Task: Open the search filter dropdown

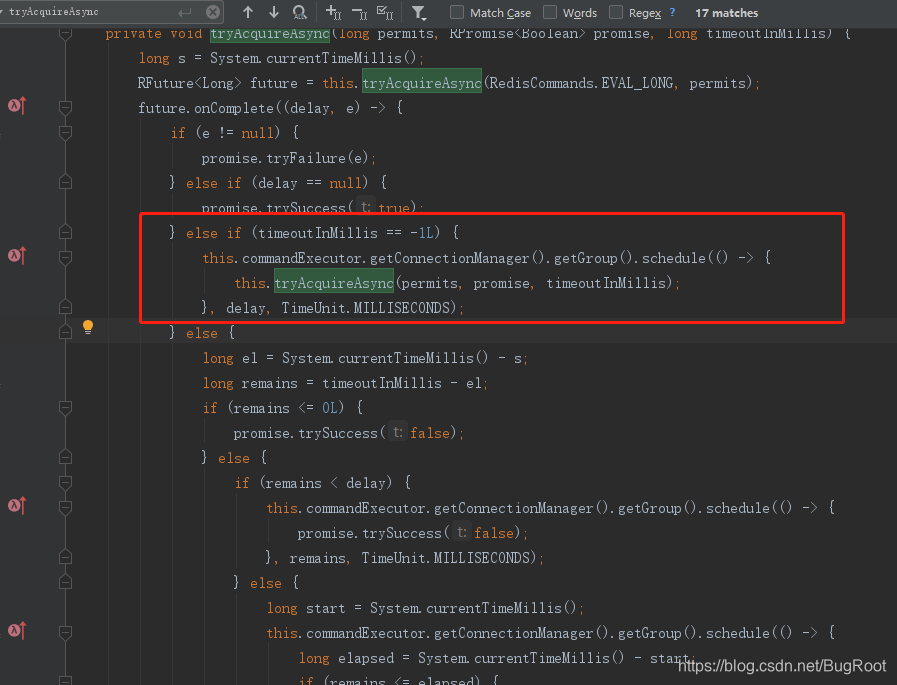Action: pyautogui.click(x=419, y=13)
